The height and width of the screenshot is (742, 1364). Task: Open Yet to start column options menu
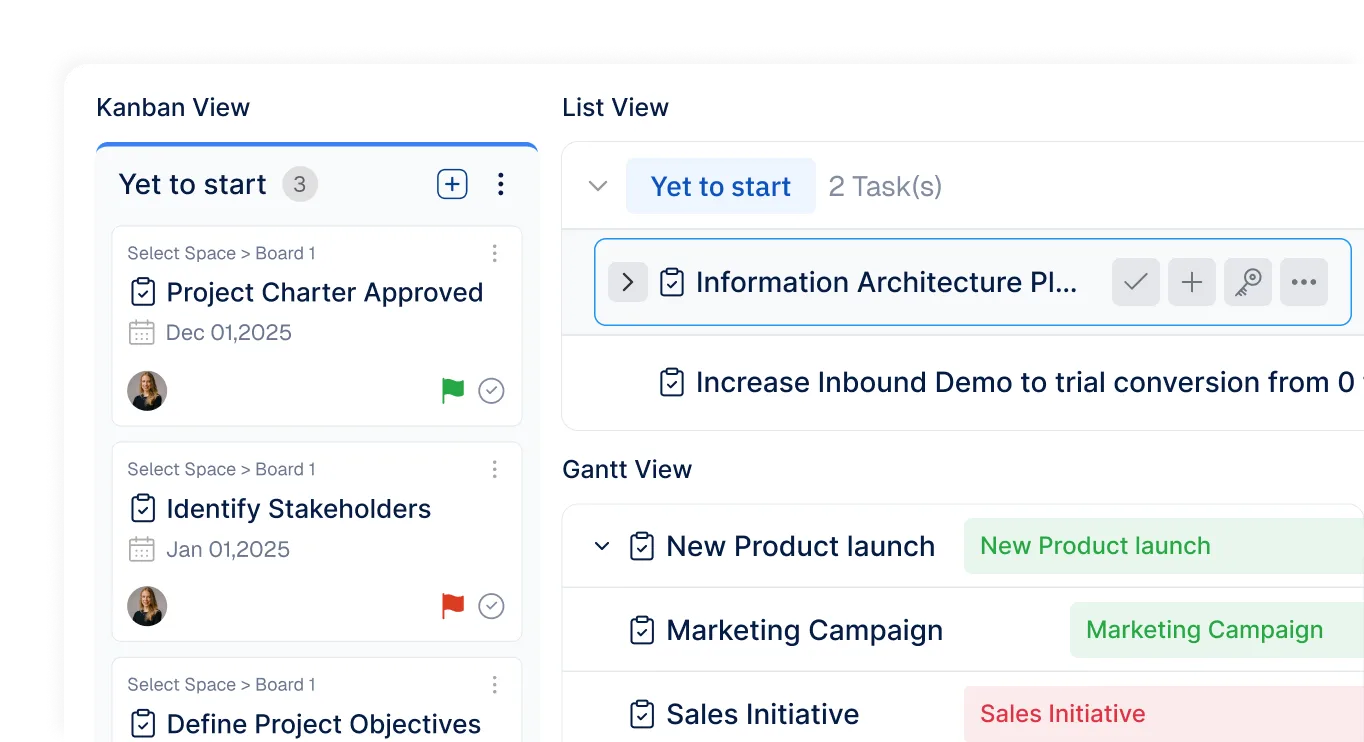501,184
